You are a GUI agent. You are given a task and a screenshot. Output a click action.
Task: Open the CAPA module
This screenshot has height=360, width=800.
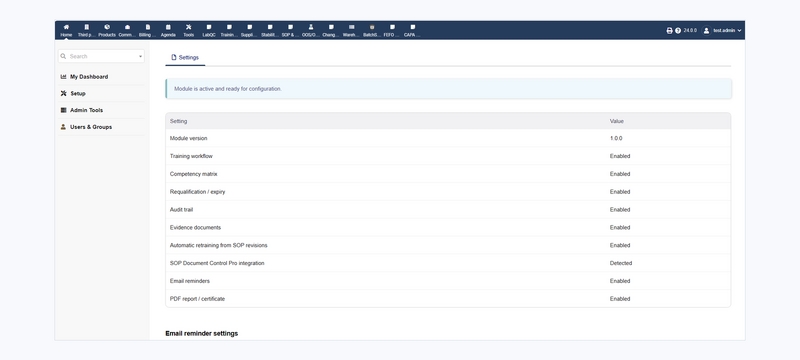(412, 30)
